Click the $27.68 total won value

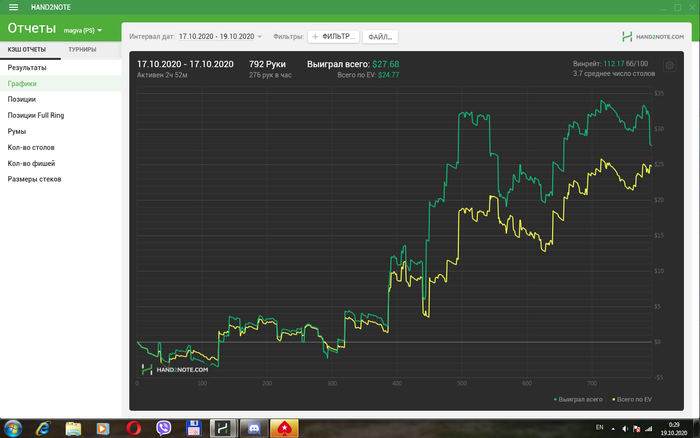pos(386,64)
